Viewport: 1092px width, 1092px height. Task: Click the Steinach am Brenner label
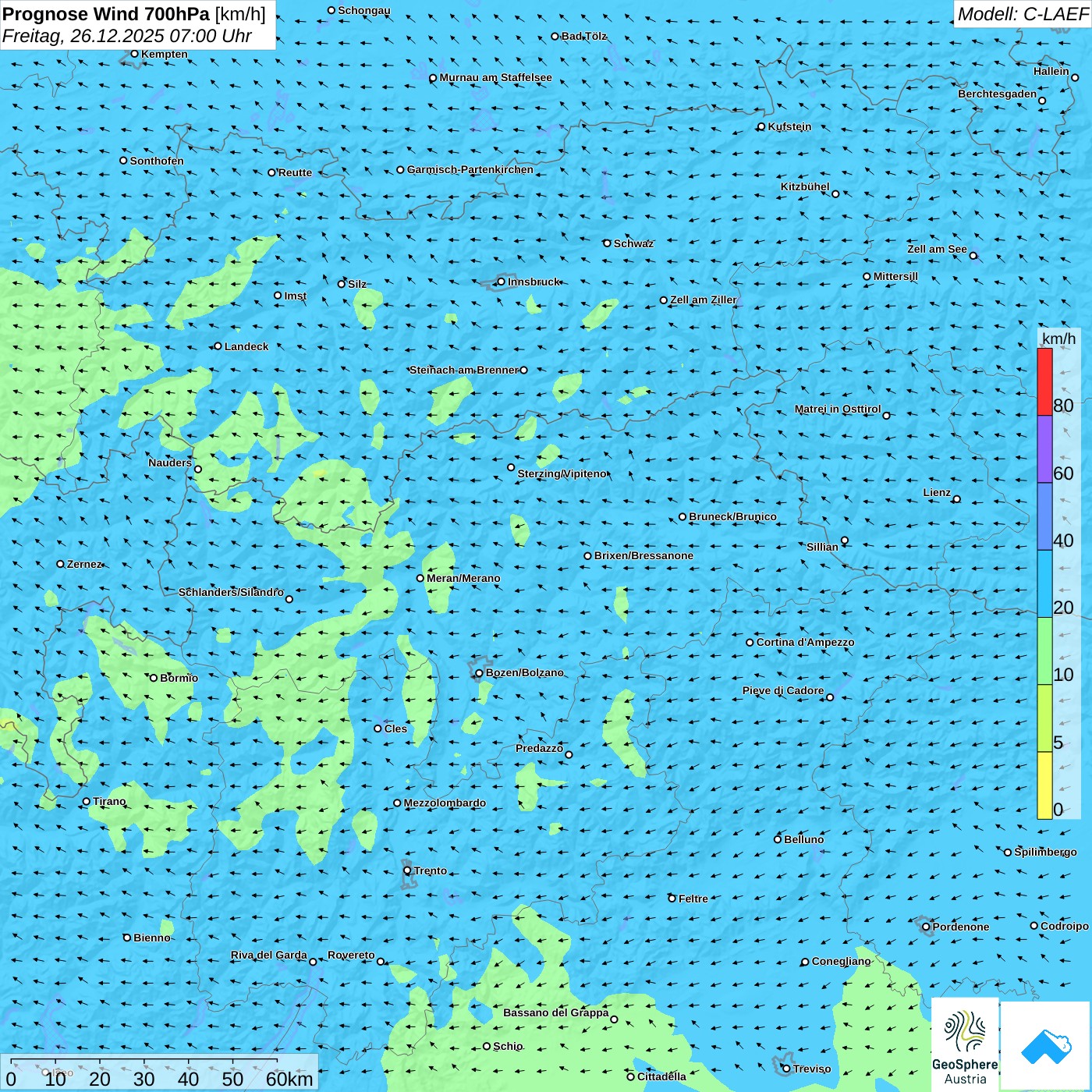click(x=464, y=370)
